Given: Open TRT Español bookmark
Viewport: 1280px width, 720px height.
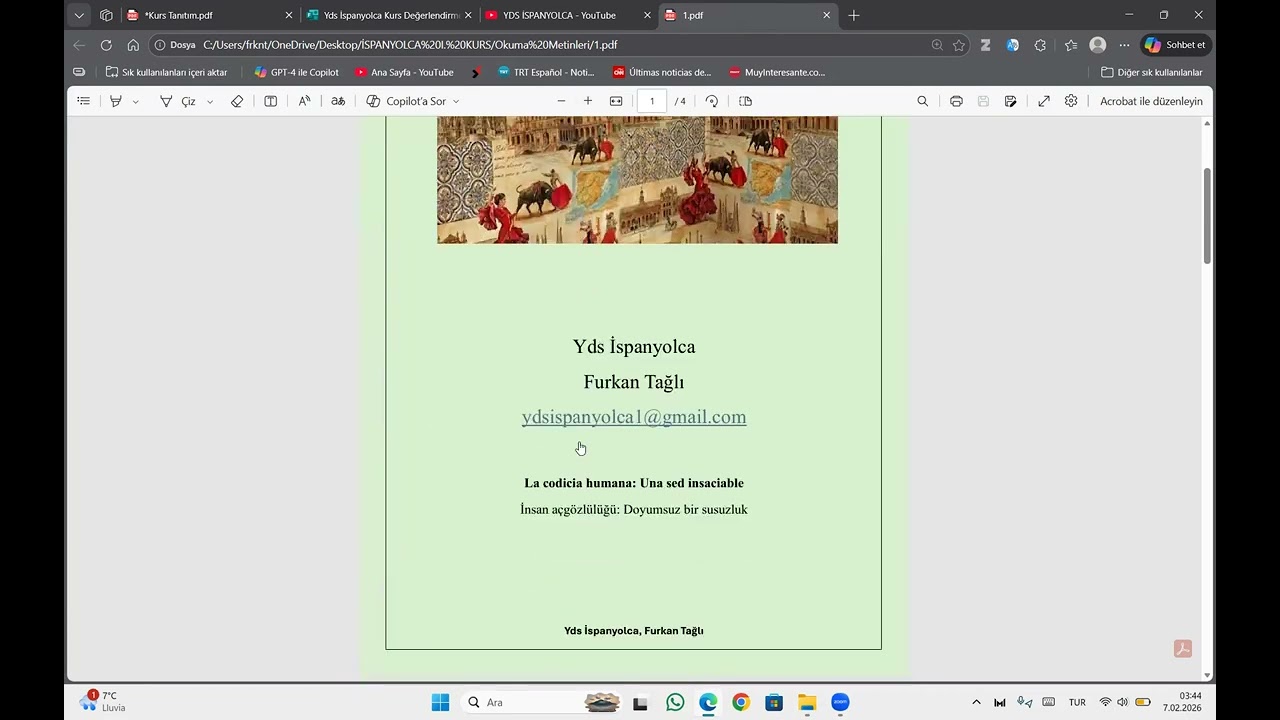Looking at the screenshot, I should (x=545, y=72).
